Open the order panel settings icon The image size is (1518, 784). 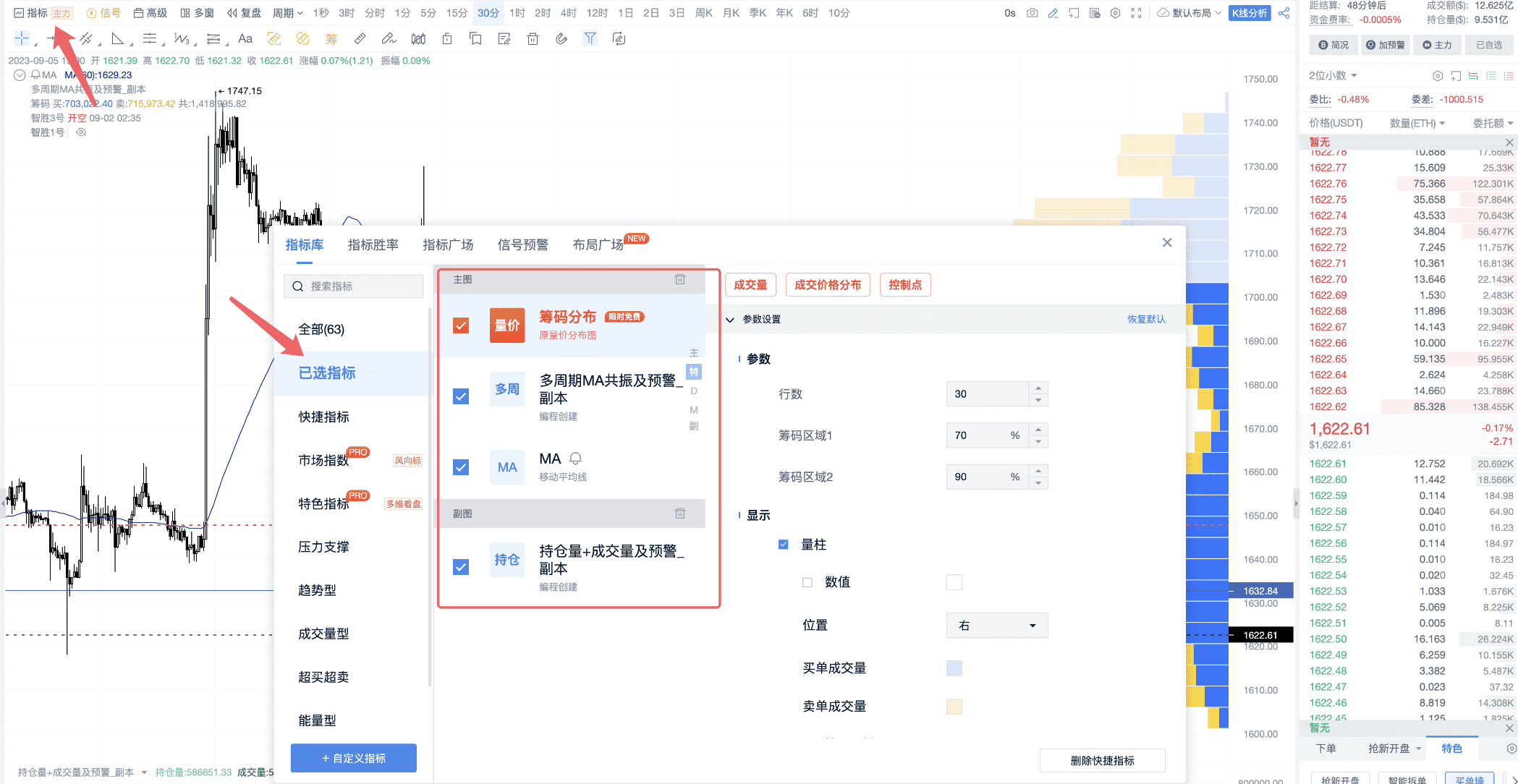pyautogui.click(x=1511, y=749)
